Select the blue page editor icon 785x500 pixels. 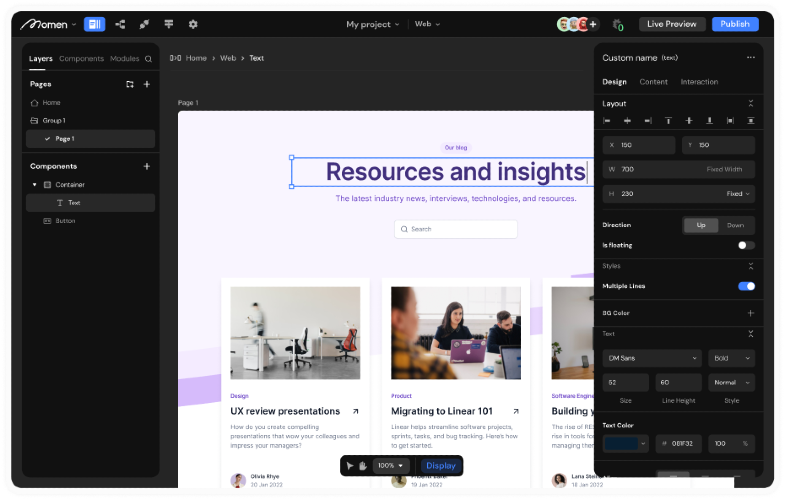click(x=95, y=24)
